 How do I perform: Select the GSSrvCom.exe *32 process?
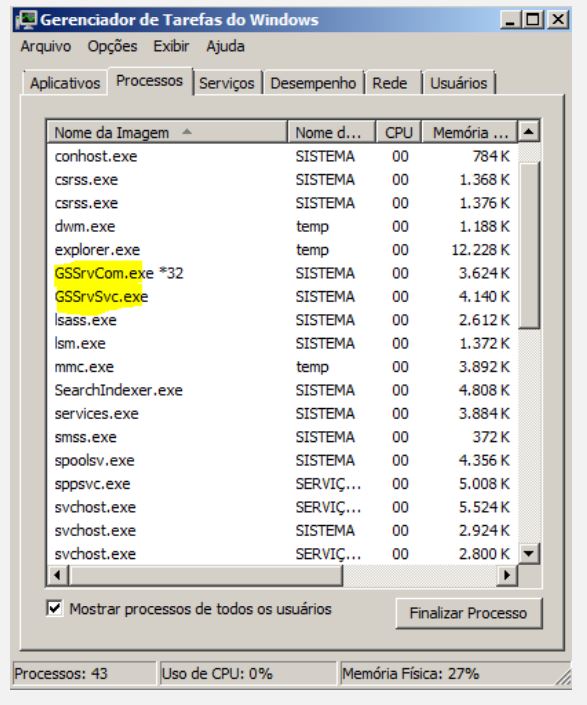[x=282, y=273]
